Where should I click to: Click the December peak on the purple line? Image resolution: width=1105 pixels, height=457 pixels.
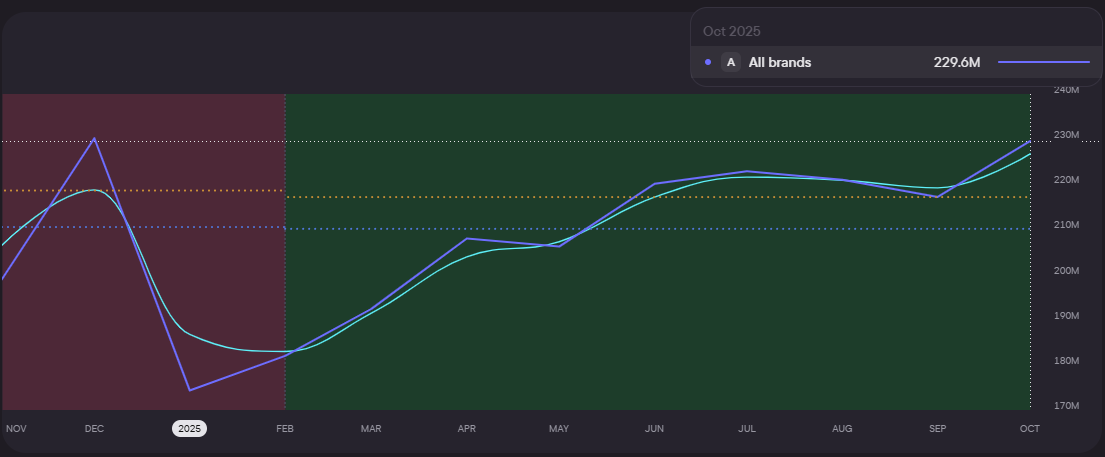point(95,138)
